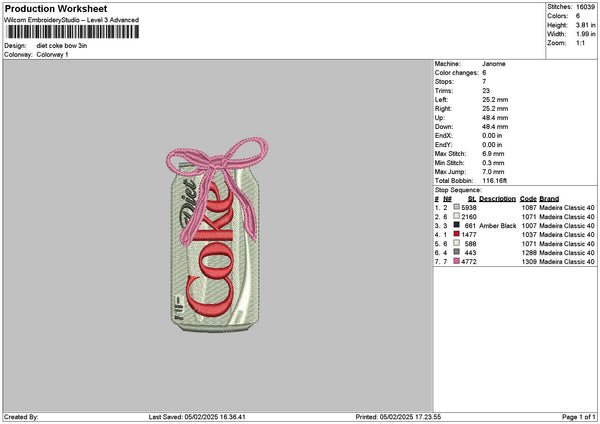This screenshot has width=600, height=424.
Task: Click stitch count '4772' in the last stop row
Action: point(469,262)
